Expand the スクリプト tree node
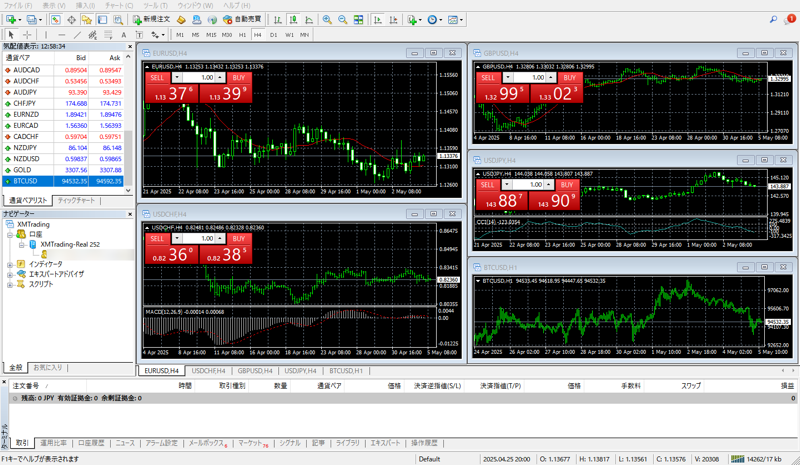This screenshot has height=465, width=800. [x=10, y=285]
